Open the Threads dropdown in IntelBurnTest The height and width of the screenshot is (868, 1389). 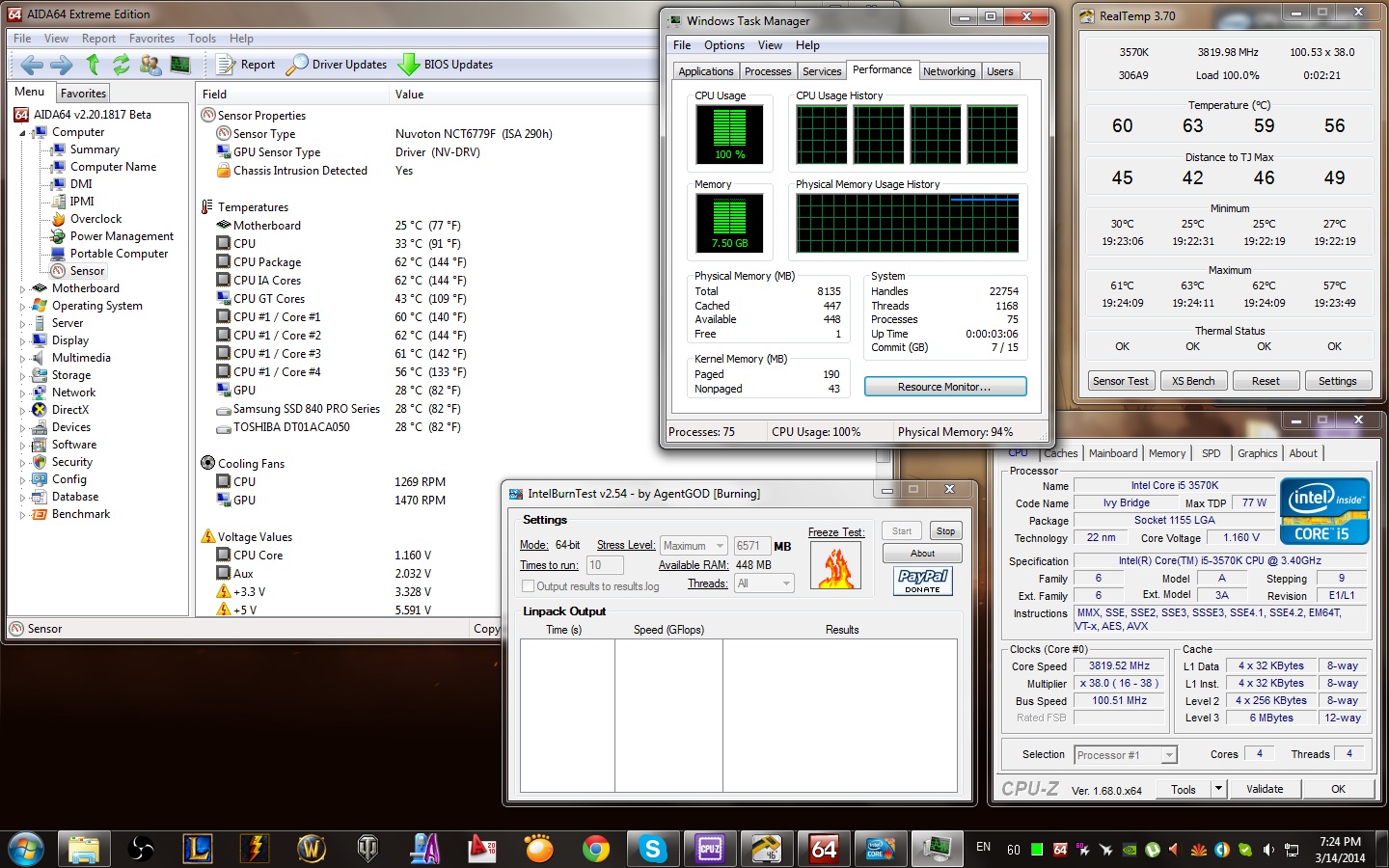764,583
